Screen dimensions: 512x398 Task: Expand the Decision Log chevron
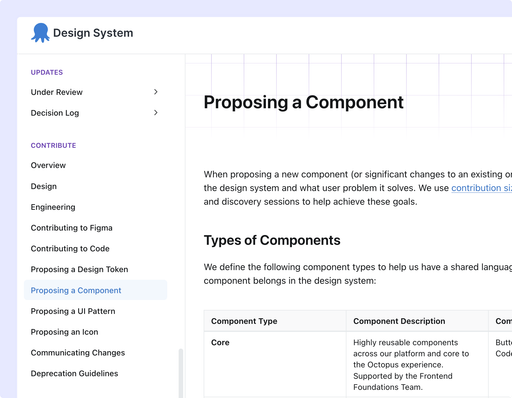click(156, 113)
